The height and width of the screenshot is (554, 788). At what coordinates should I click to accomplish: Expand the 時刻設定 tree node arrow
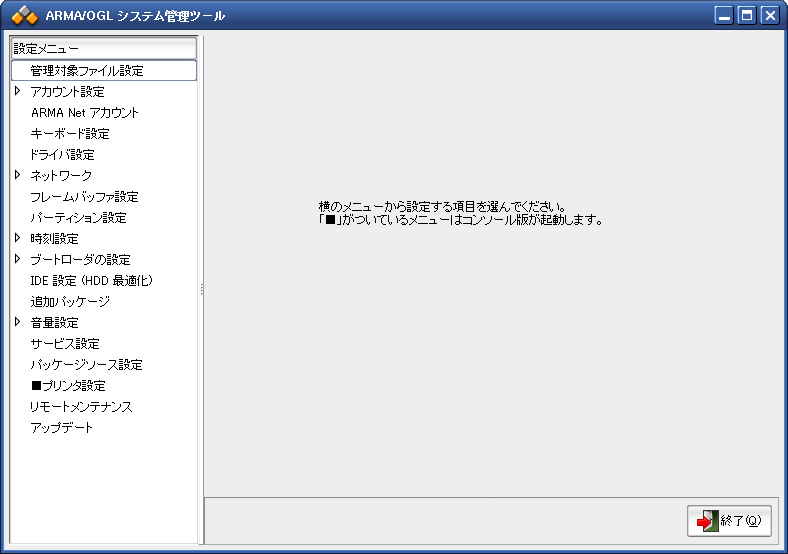(18, 238)
